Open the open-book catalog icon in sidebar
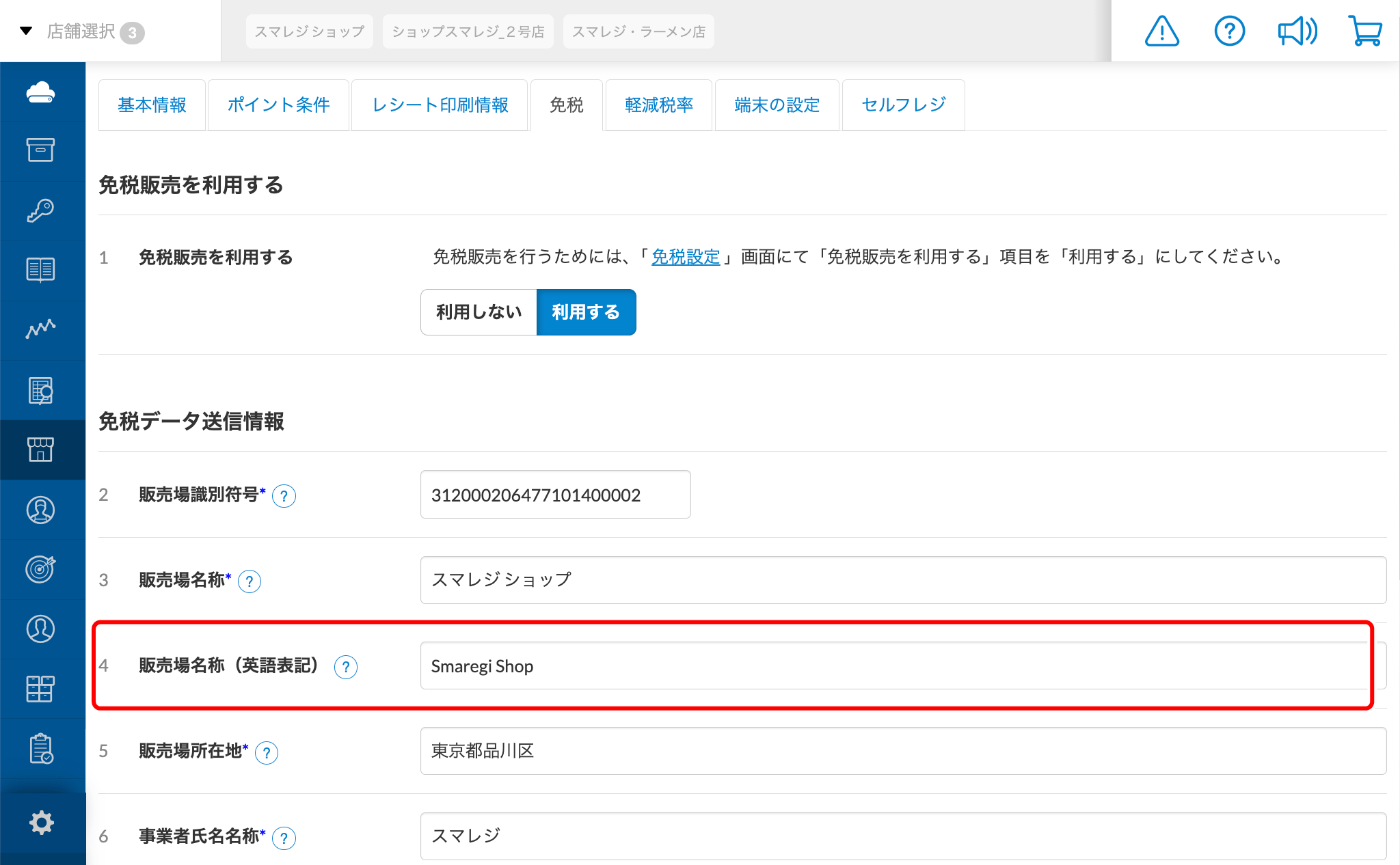The width and height of the screenshot is (1400, 865). click(x=41, y=270)
